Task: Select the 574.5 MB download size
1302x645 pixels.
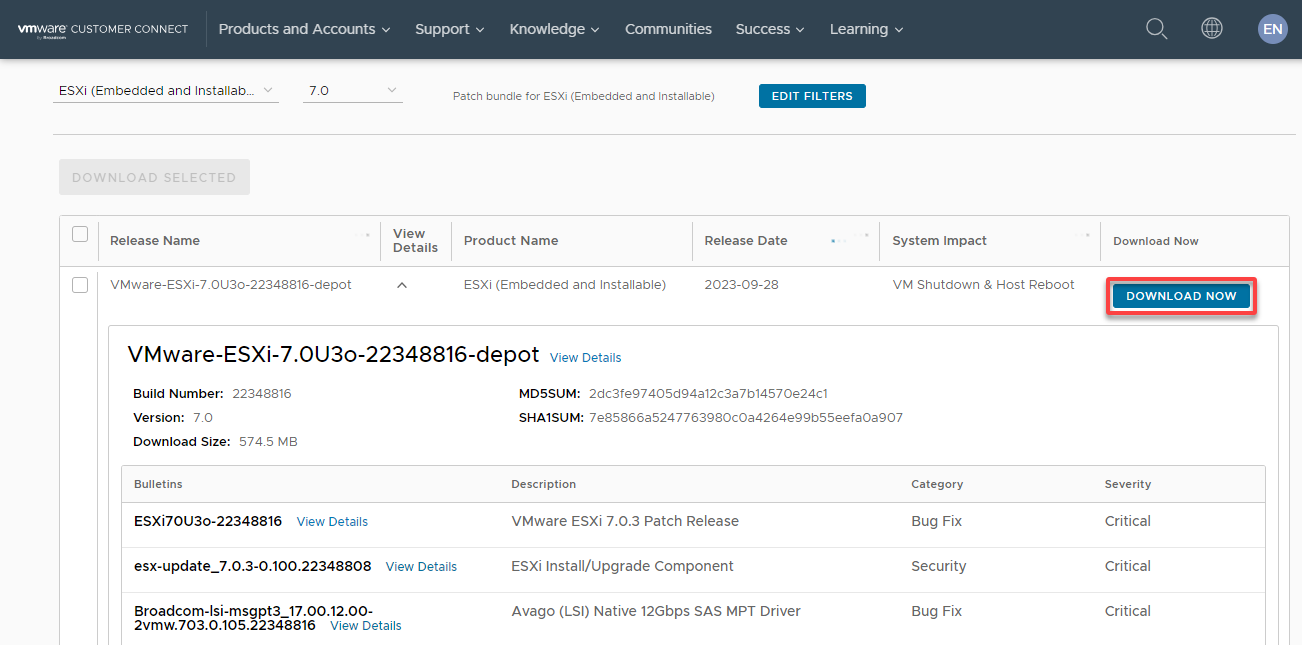Action: [268, 442]
